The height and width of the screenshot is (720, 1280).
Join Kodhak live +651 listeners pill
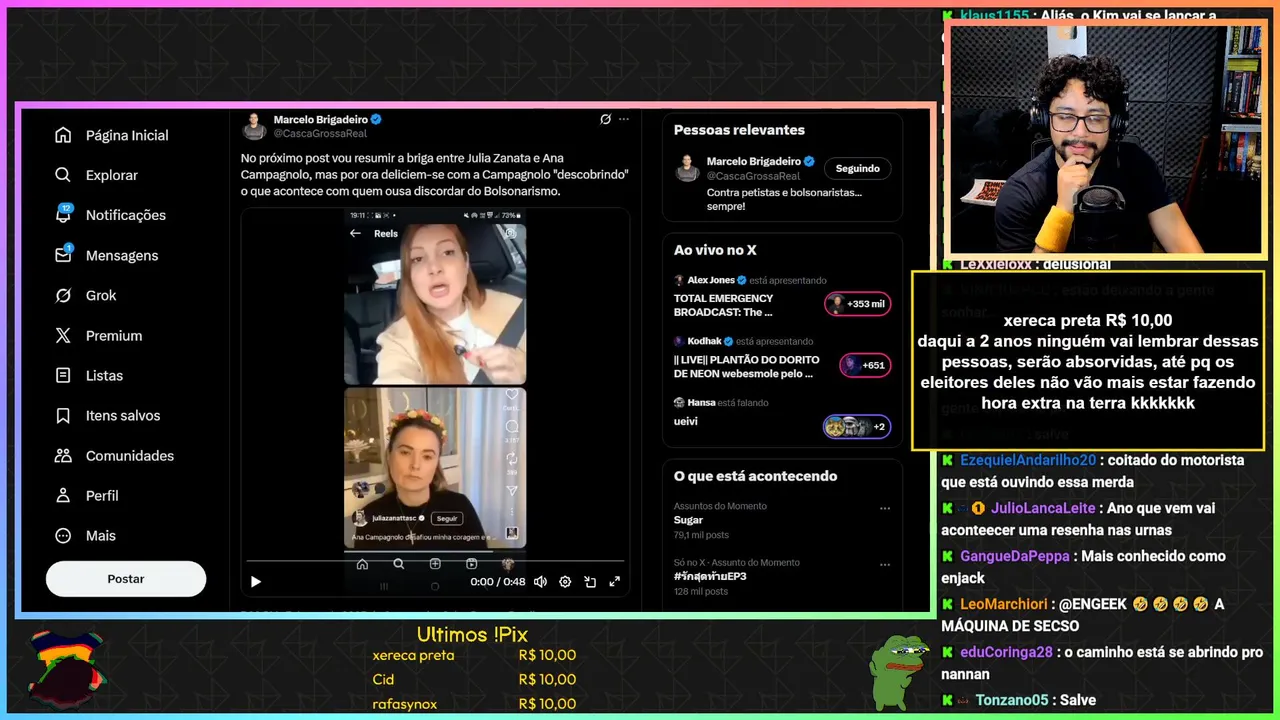click(x=865, y=365)
